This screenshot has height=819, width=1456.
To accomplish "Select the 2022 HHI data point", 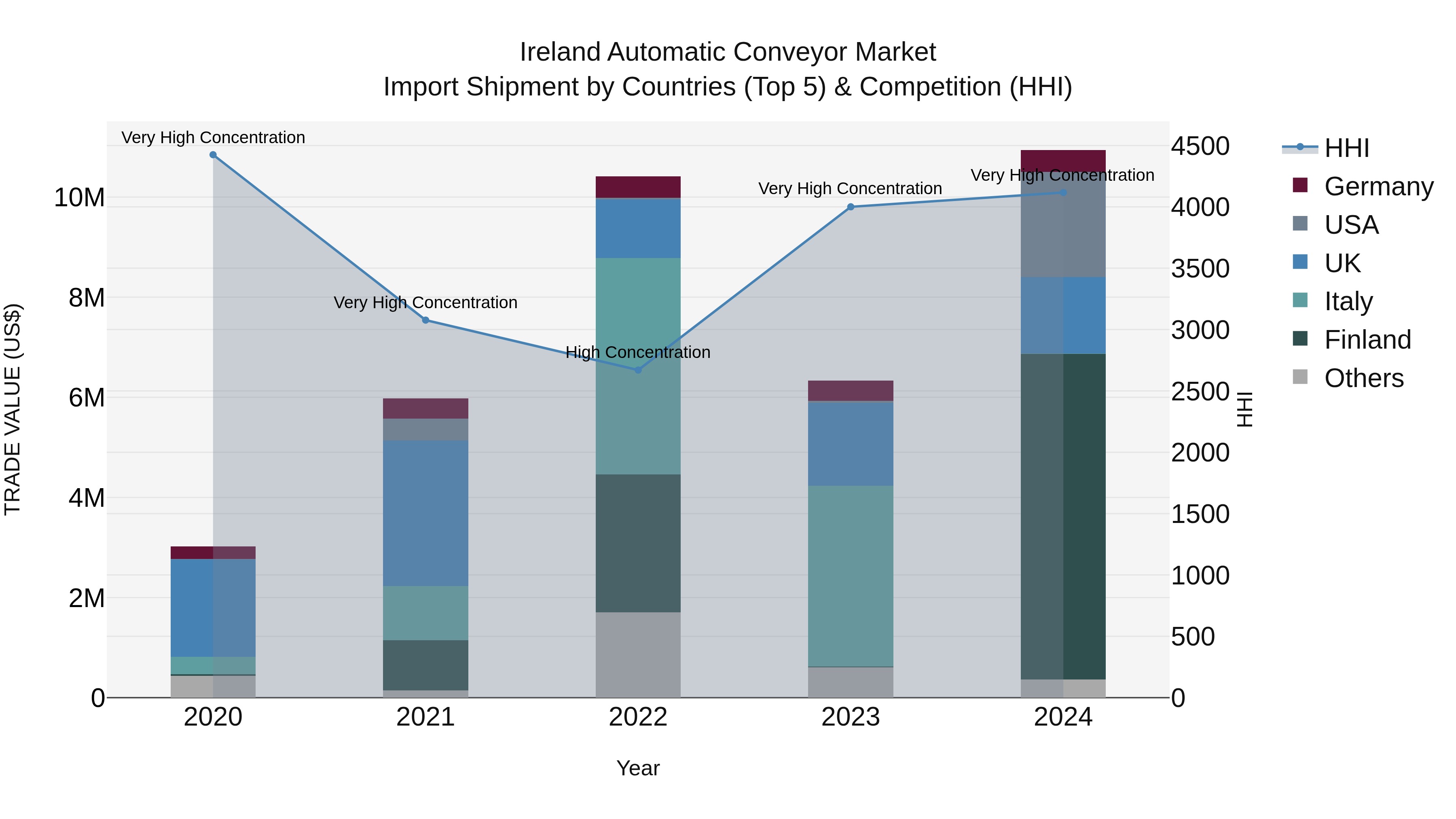I will 638,370.
